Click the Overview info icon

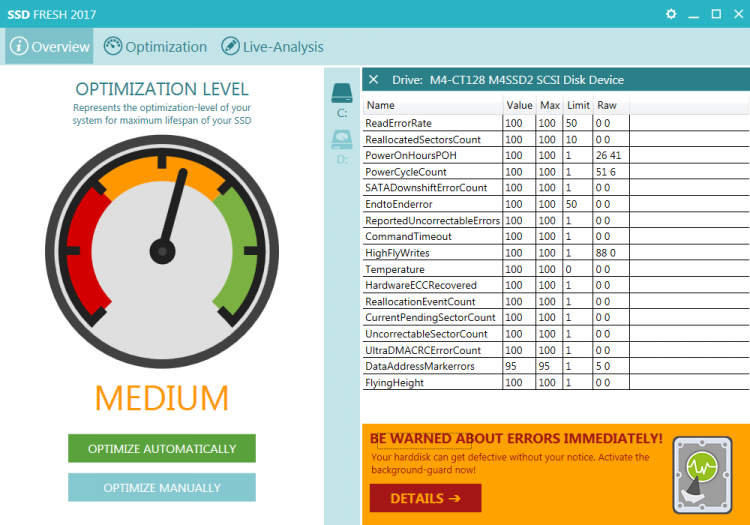(19, 46)
